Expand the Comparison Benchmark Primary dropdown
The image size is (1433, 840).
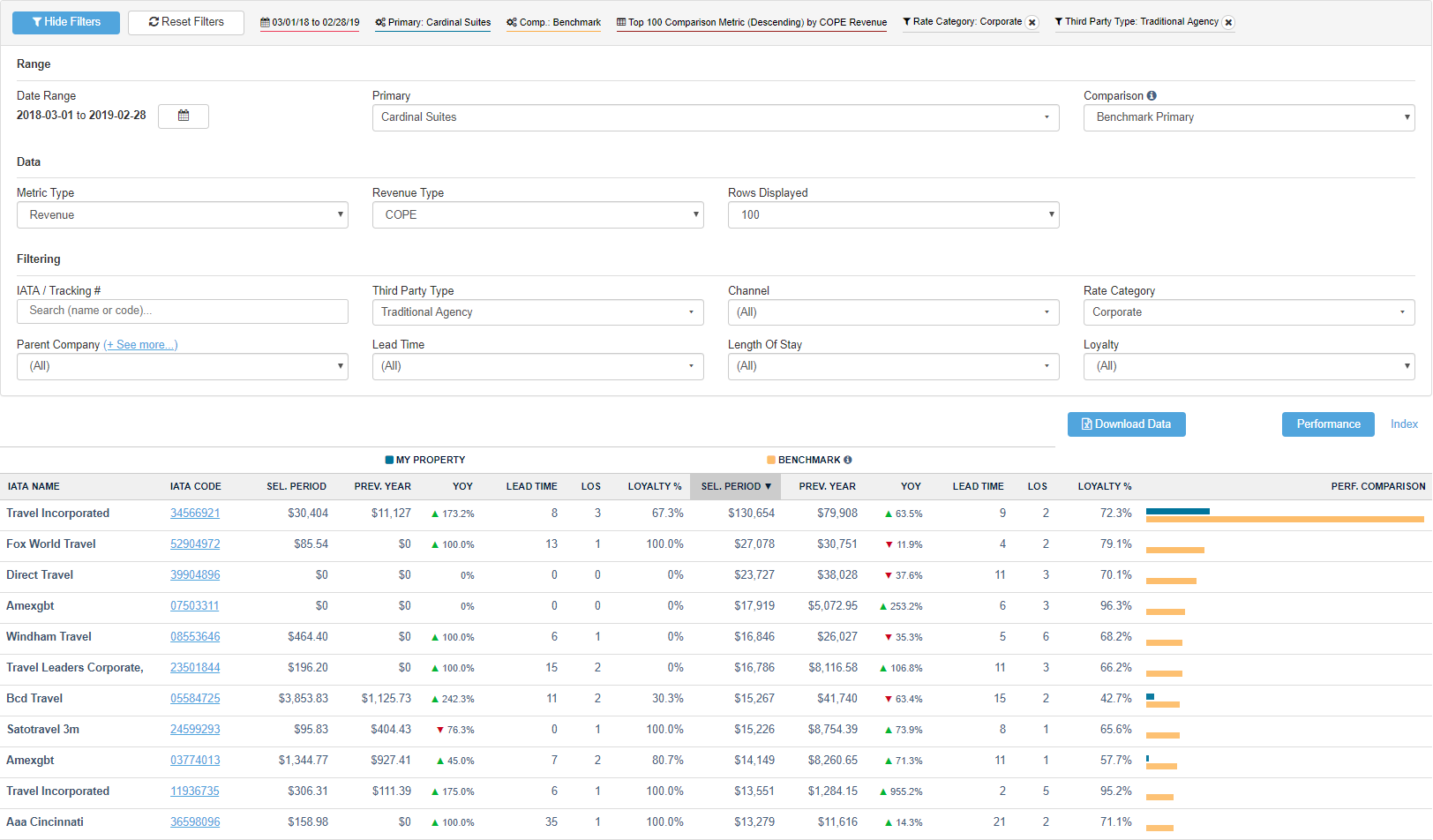[x=1249, y=117]
